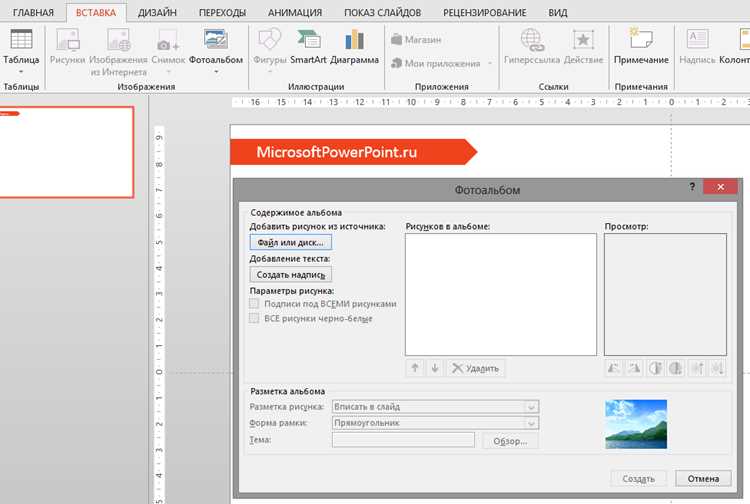This screenshot has height=504, width=750.
Task: Click the Отмена button
Action: point(703,478)
